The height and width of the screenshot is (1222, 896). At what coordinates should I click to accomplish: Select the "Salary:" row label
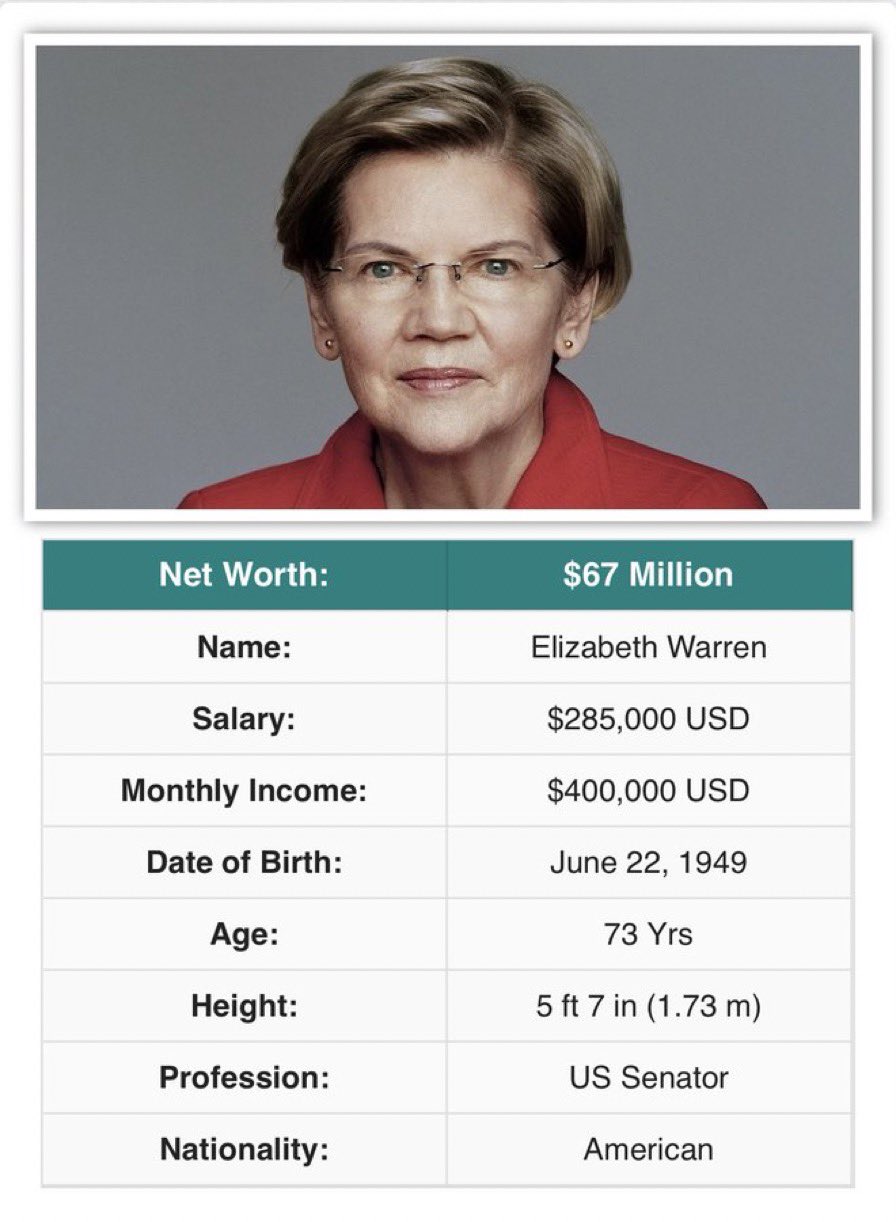[x=244, y=719]
